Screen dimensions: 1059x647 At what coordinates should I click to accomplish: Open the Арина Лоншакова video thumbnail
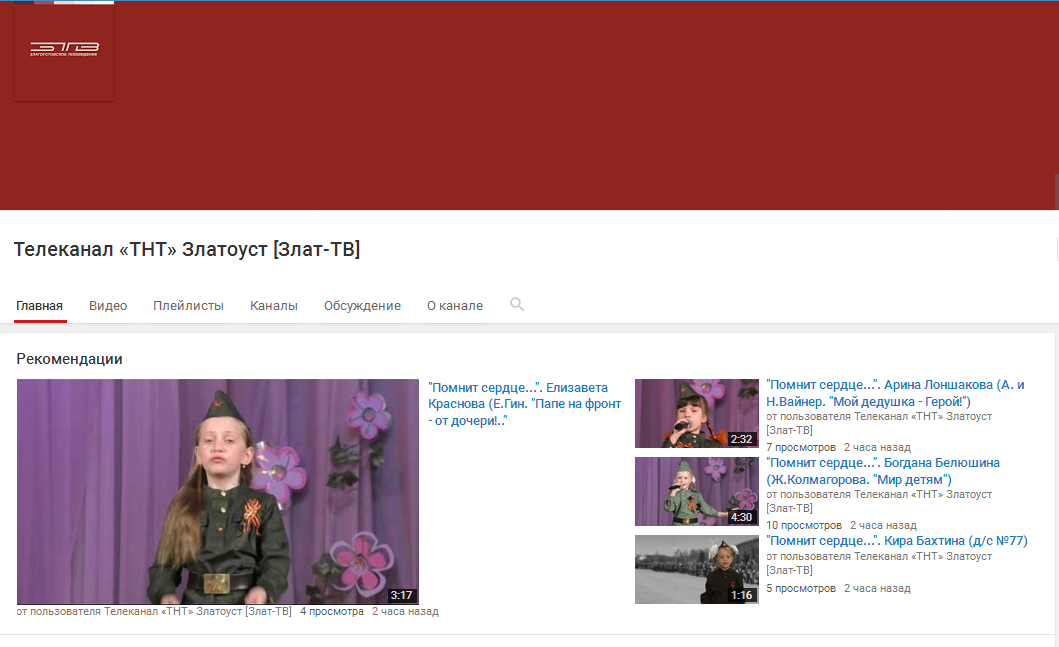click(696, 413)
